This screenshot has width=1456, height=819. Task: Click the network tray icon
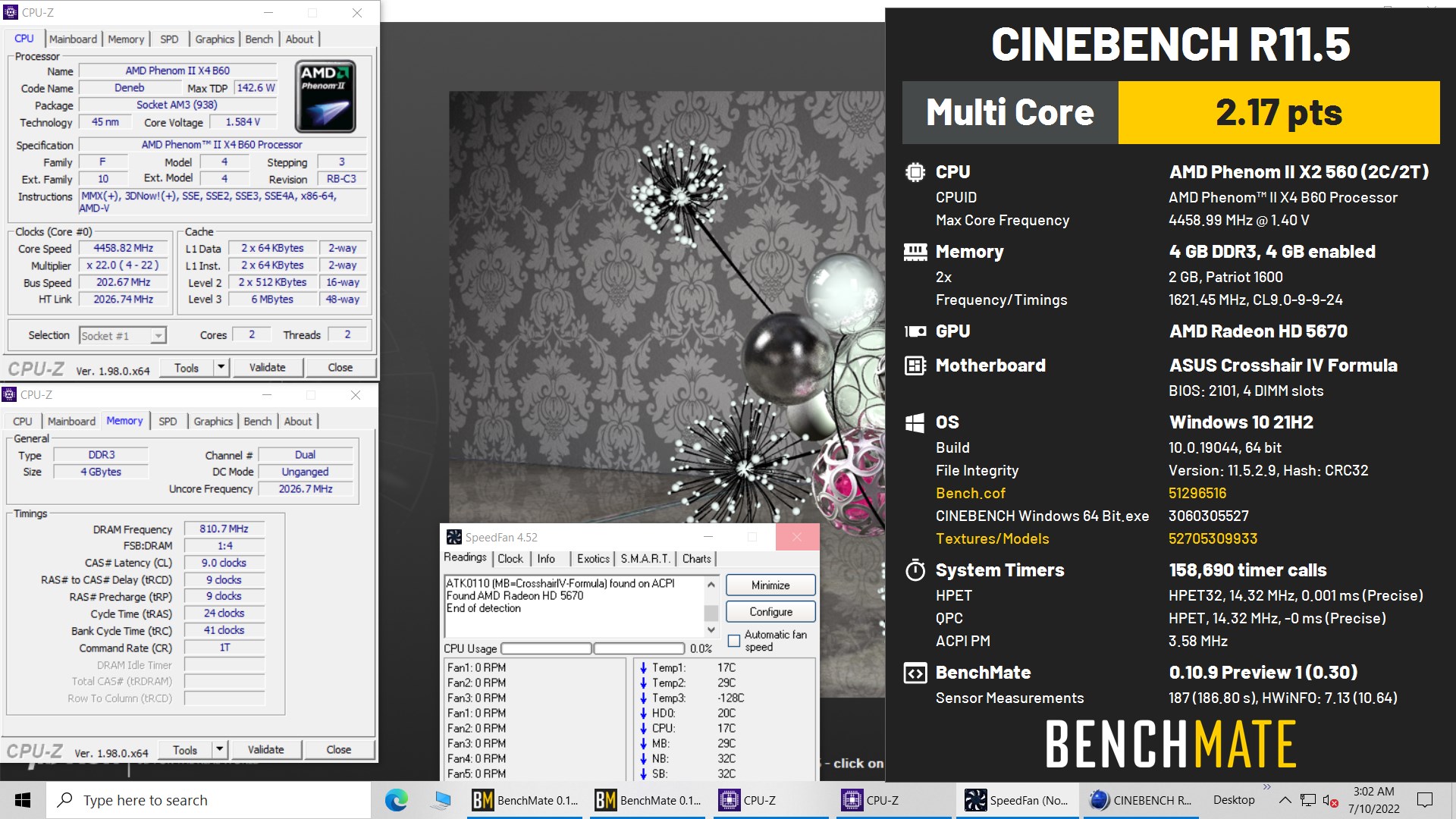click(x=1307, y=800)
